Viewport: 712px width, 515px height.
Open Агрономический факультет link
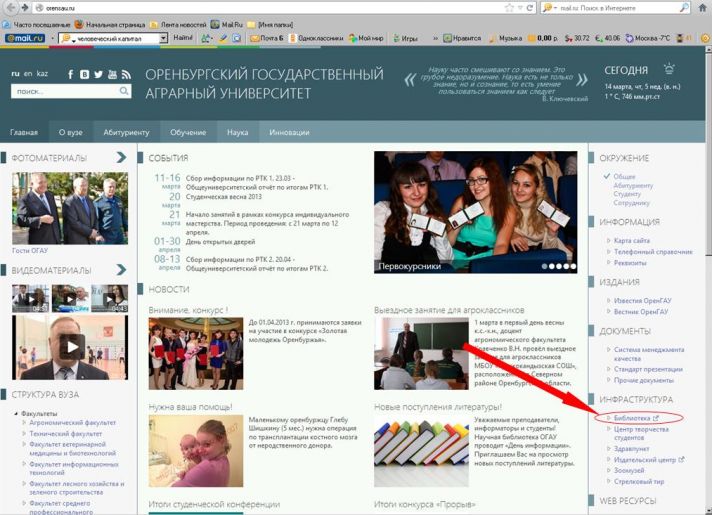pyautogui.click(x=73, y=422)
